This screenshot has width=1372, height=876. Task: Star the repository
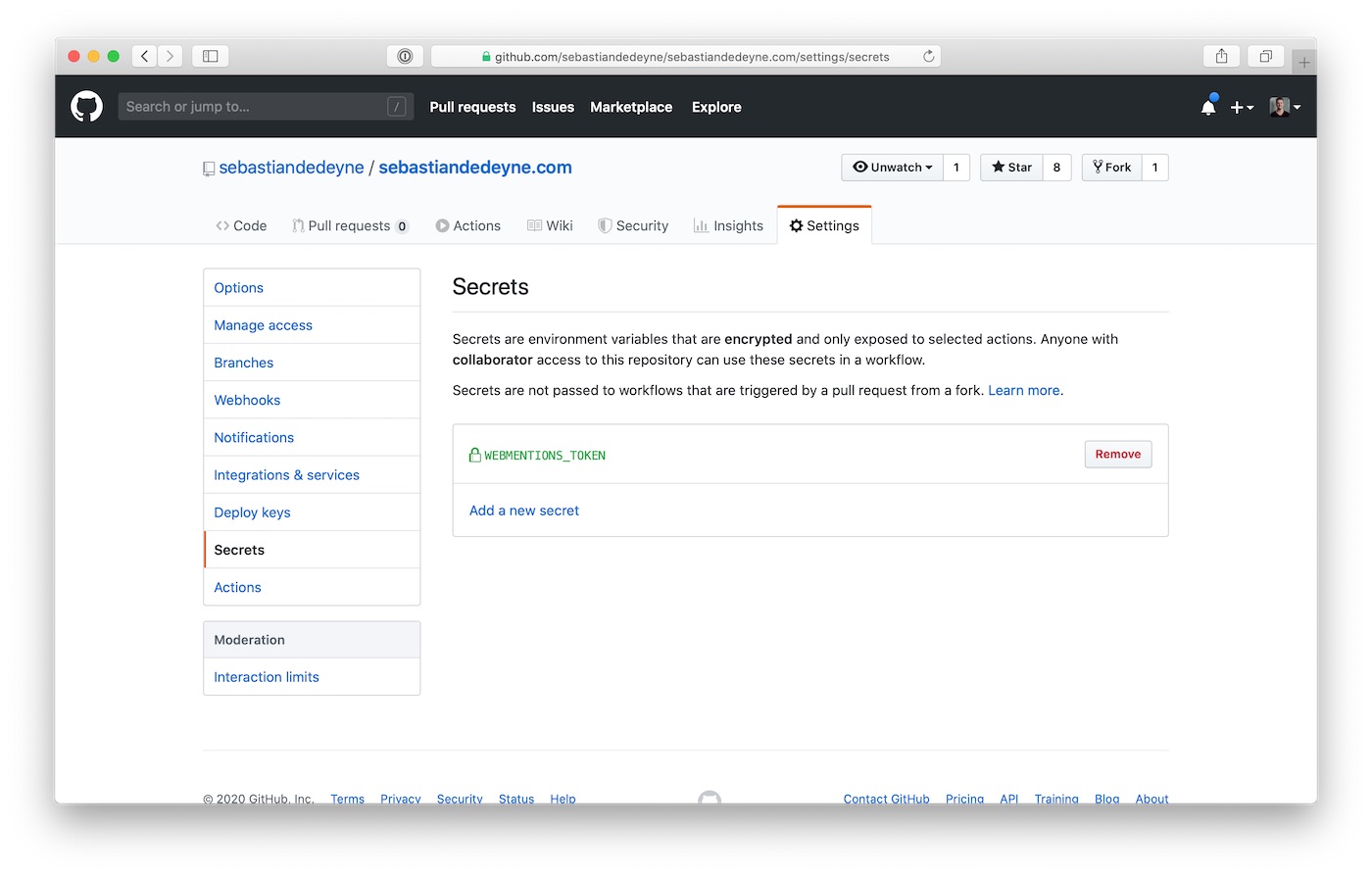(x=1011, y=168)
